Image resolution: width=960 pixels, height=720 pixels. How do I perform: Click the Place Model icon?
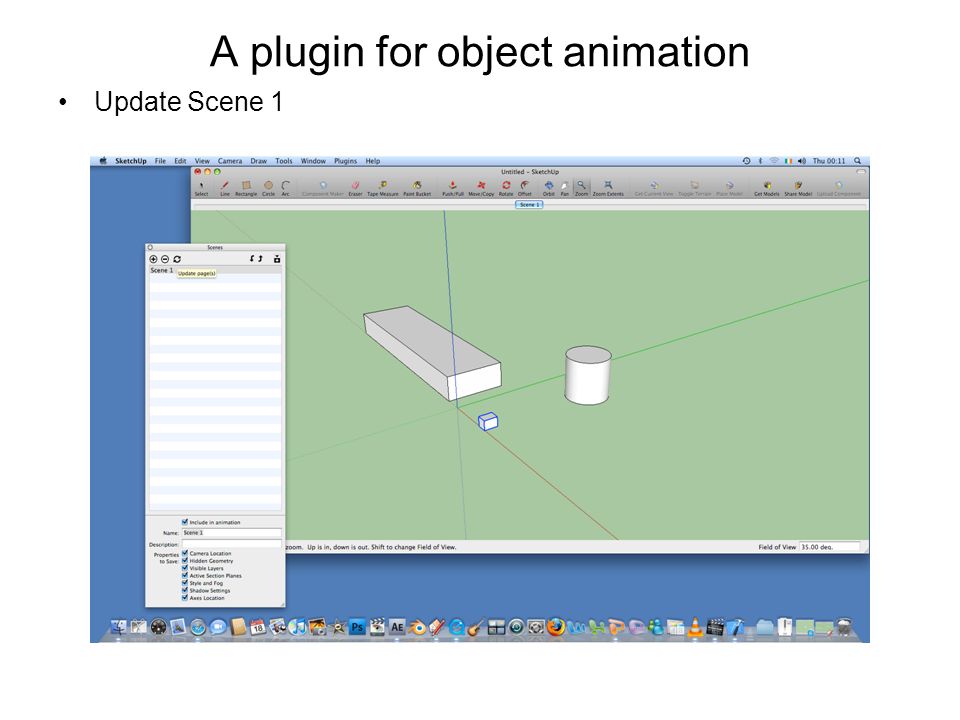(729, 188)
